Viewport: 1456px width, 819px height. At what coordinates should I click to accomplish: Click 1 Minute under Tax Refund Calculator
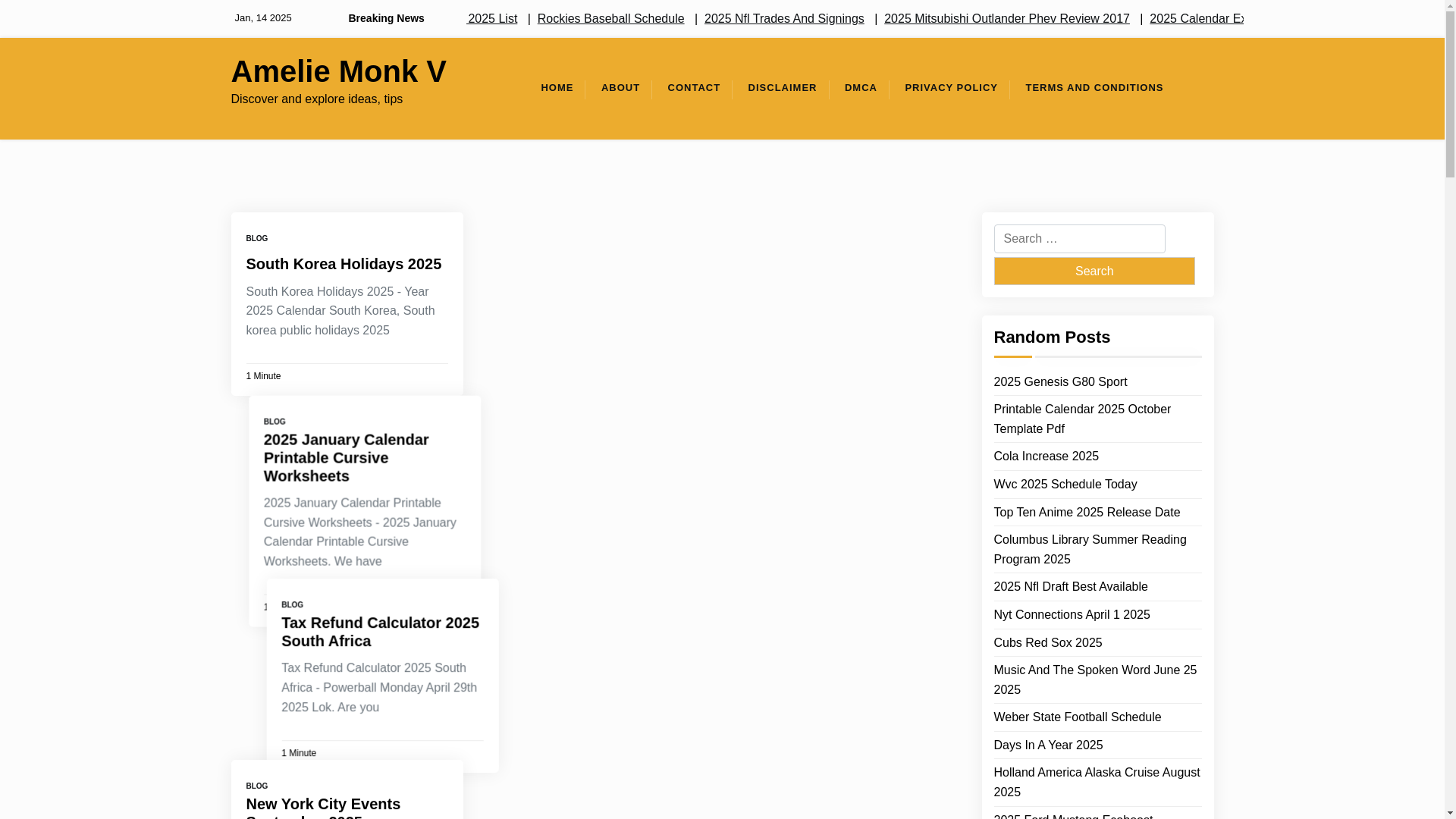(x=298, y=753)
